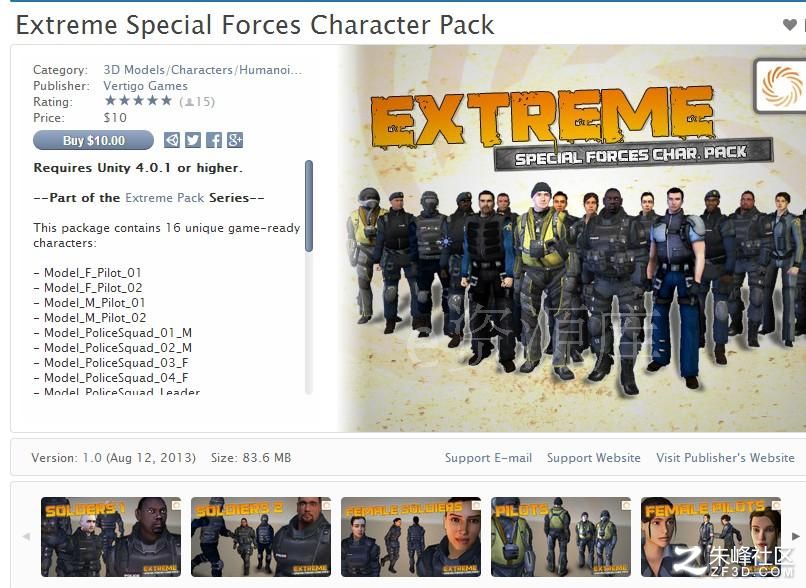
Task: Open the Extreme Pack series link
Action: tap(164, 198)
